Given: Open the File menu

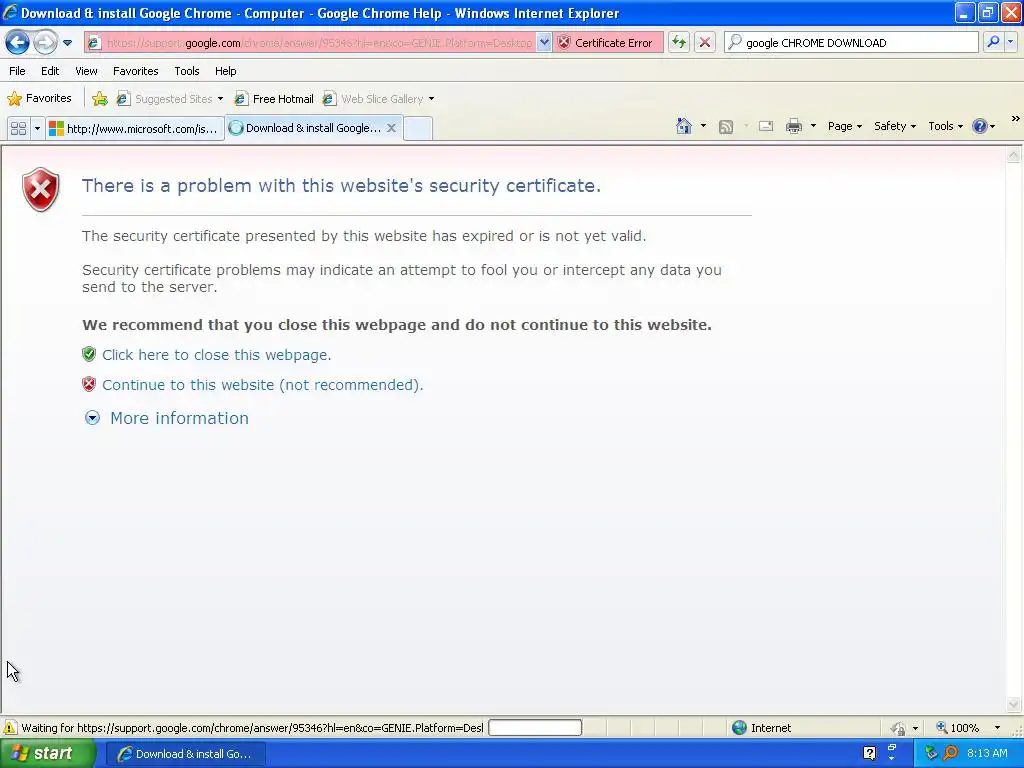Looking at the screenshot, I should point(18,71).
